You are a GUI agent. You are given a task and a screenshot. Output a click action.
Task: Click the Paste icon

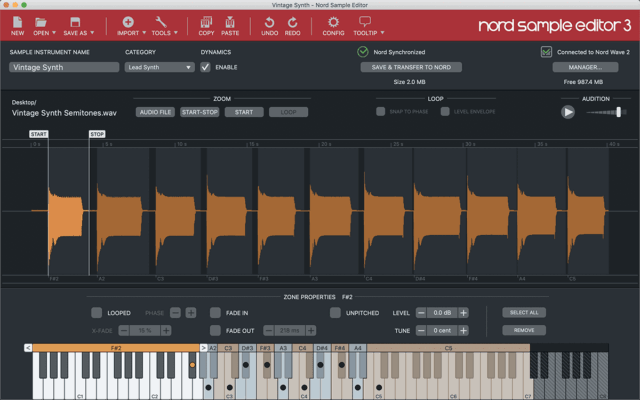230,22
